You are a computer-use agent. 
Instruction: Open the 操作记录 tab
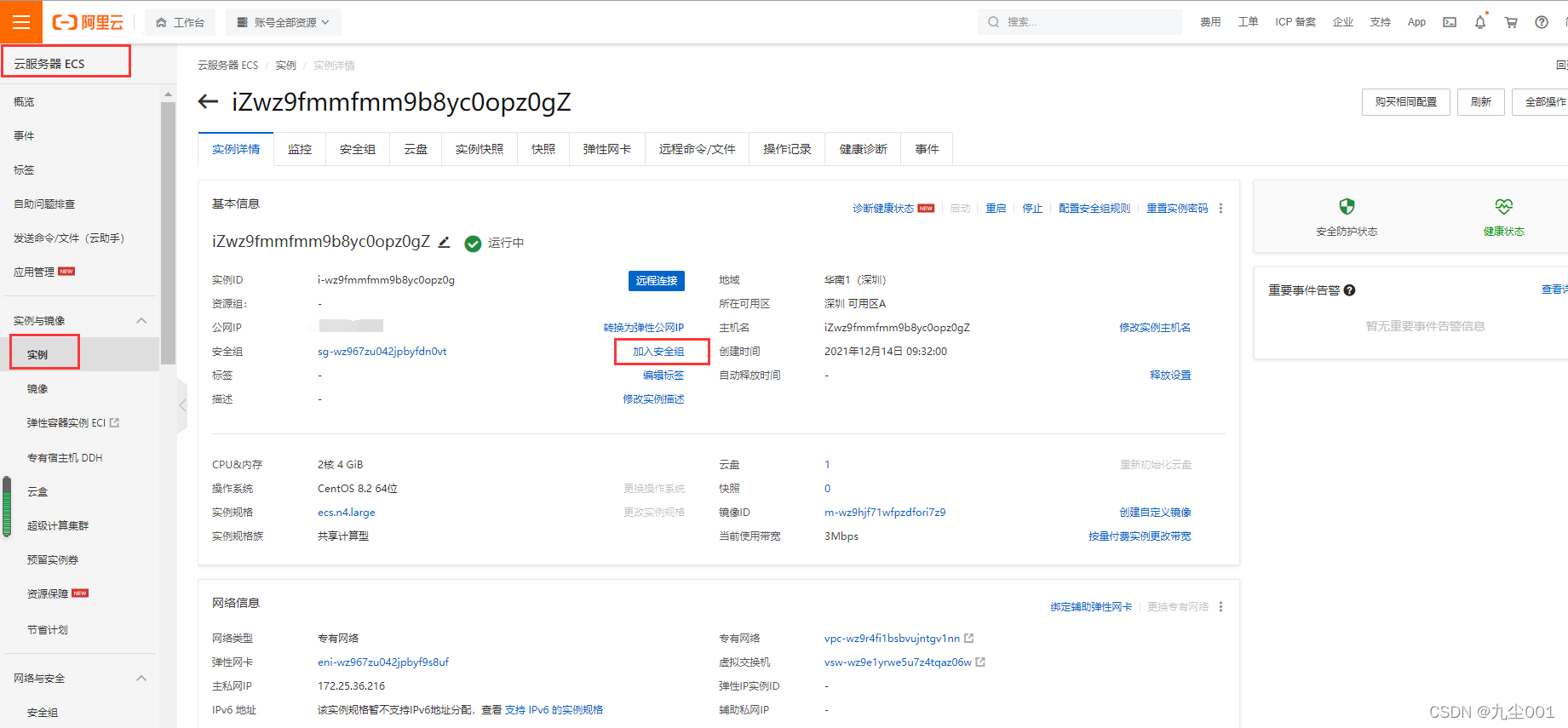[x=788, y=149]
